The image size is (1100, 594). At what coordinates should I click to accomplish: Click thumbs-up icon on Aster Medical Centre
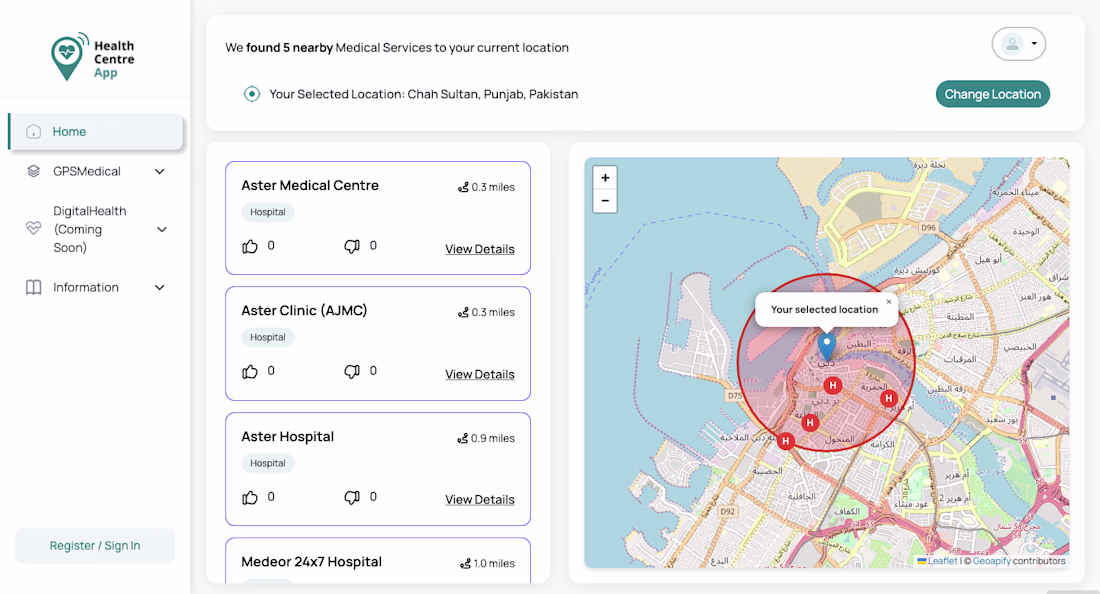tap(250, 246)
